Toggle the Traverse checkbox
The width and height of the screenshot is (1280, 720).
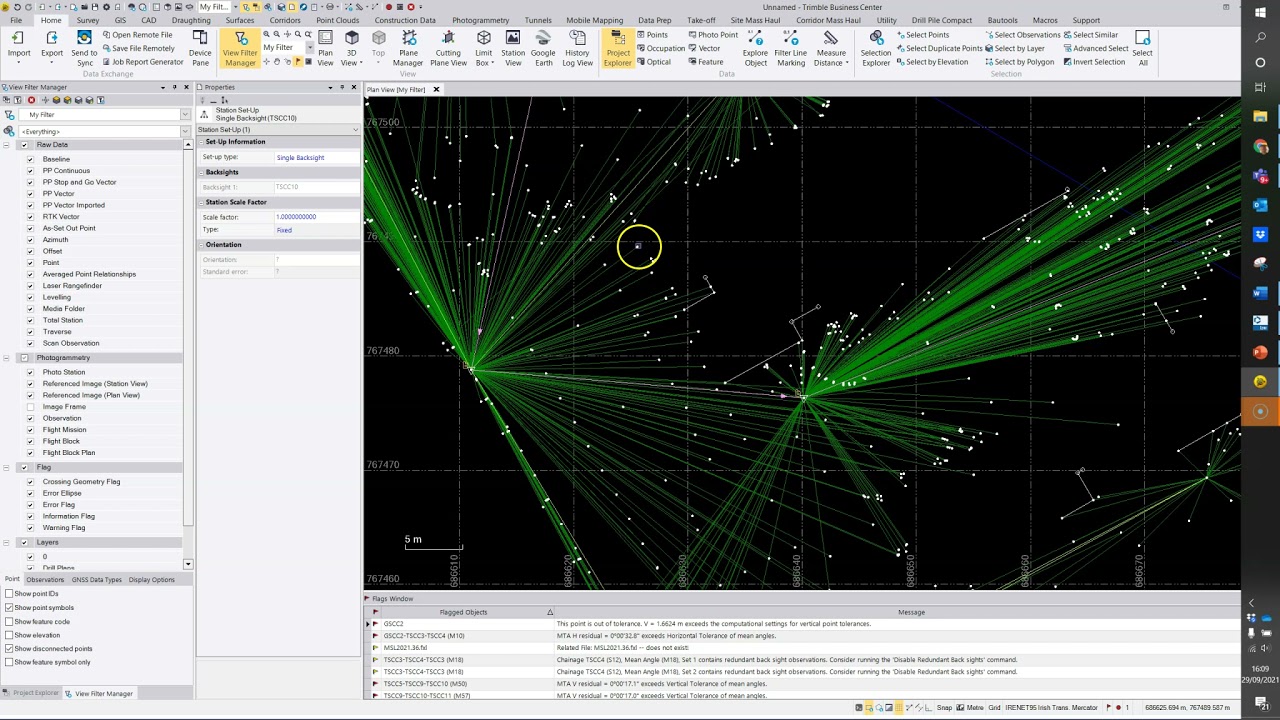30,332
